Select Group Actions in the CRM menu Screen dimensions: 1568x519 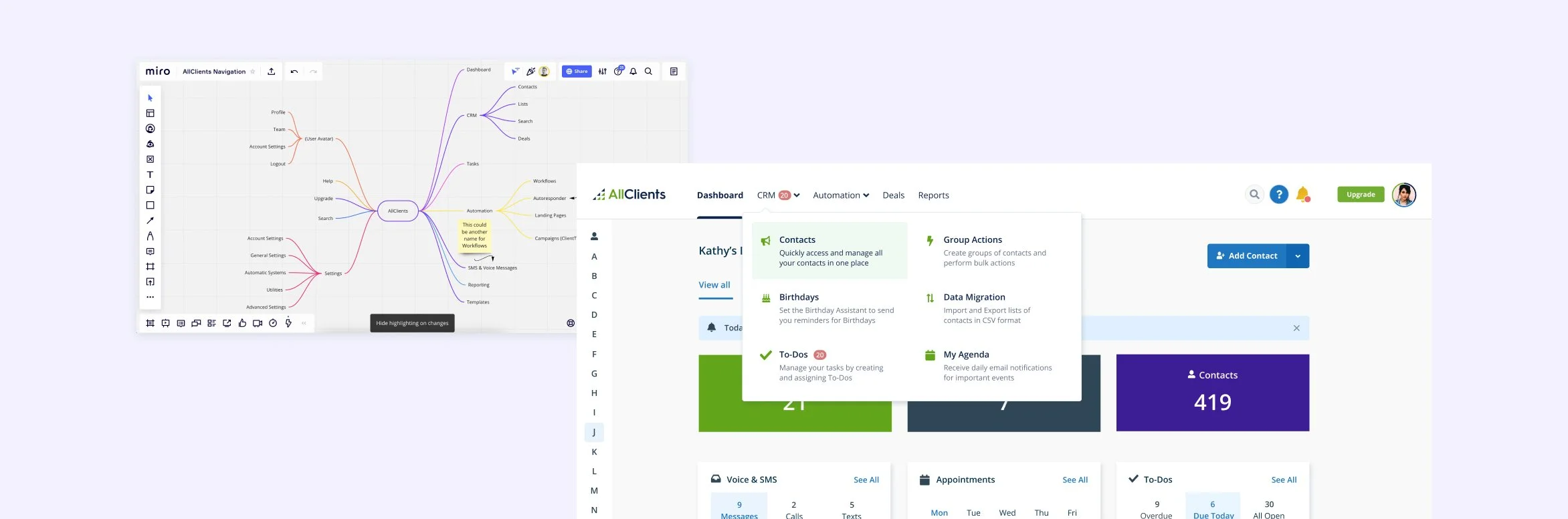click(x=994, y=250)
